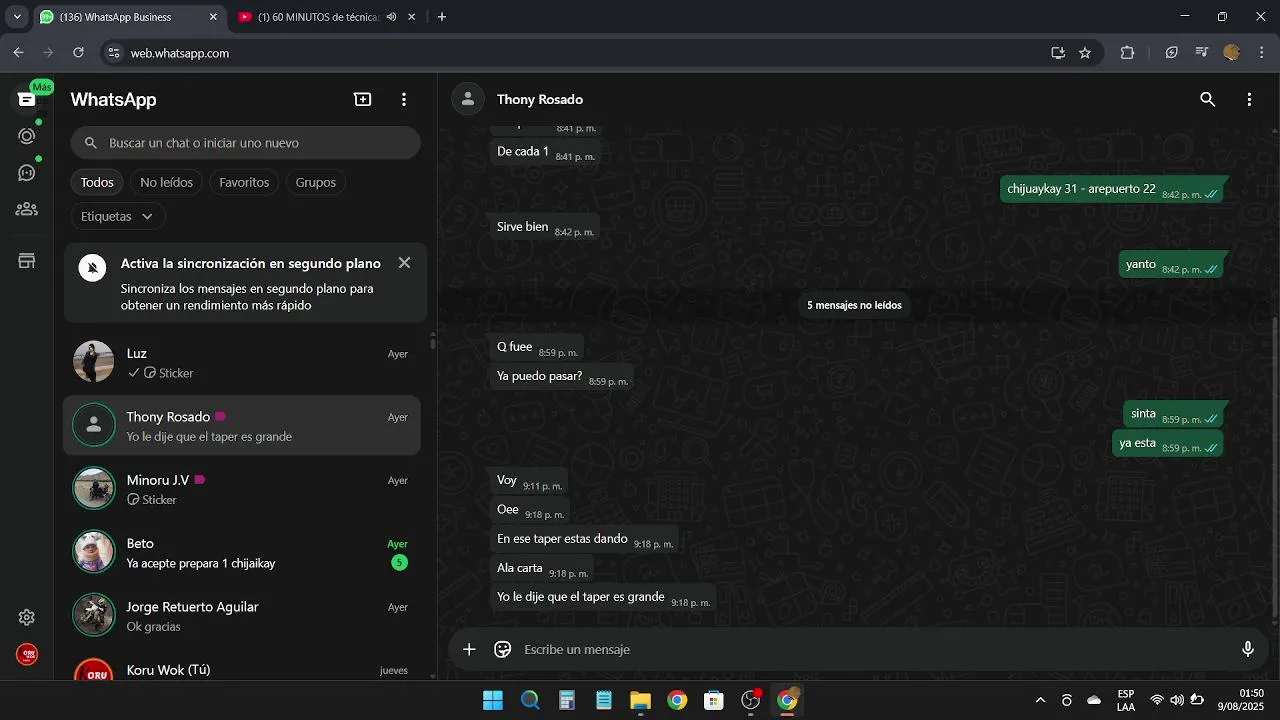Open Microsoft Store from taskbar
Image resolution: width=1280 pixels, height=720 pixels.
click(x=714, y=700)
